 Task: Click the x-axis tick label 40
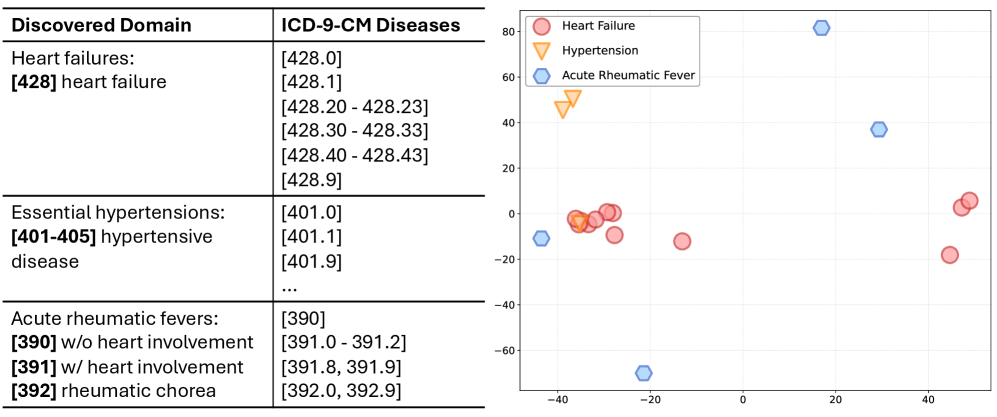point(928,399)
